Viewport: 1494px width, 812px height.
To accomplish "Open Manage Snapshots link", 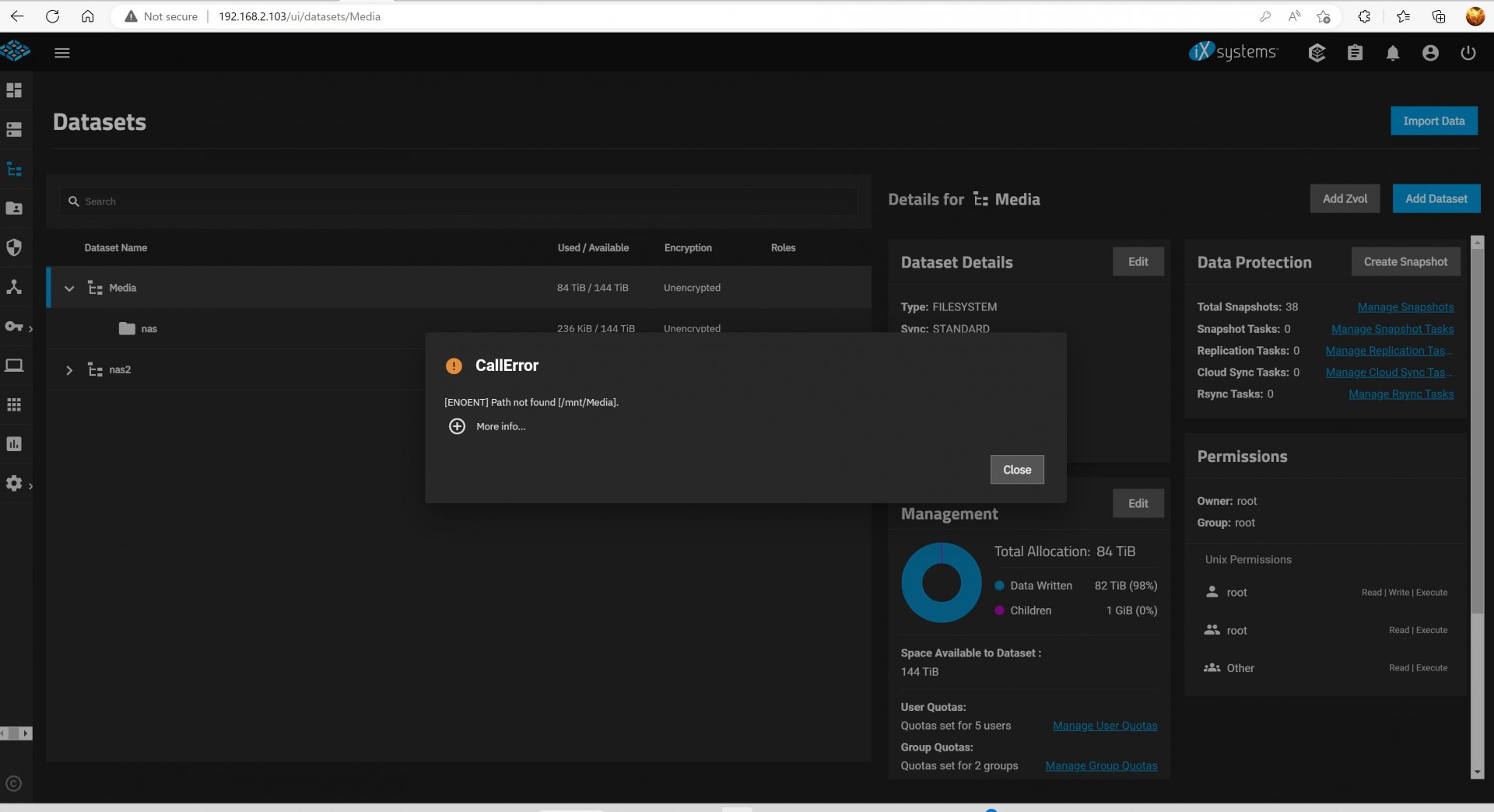I will click(1405, 307).
